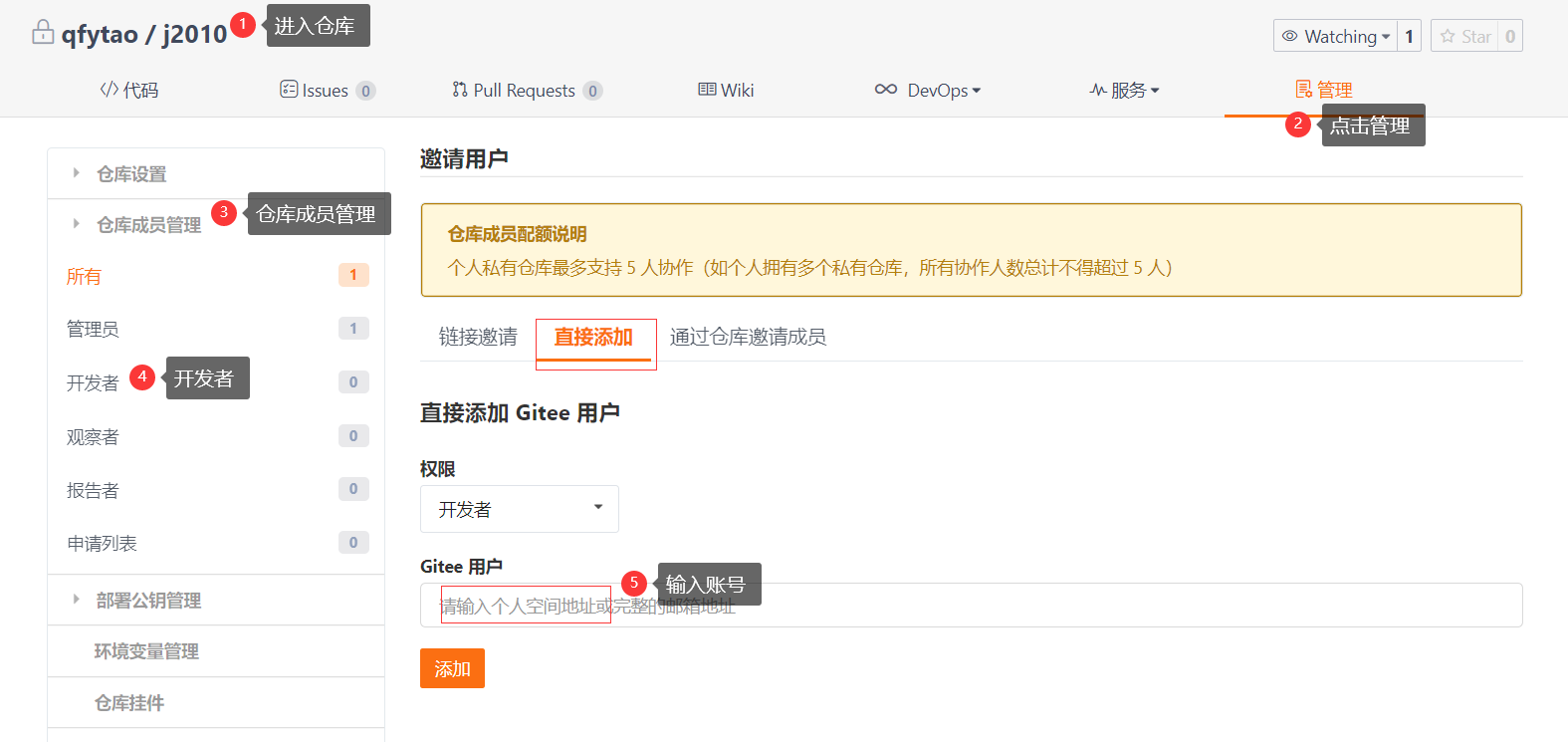Click the 服务 pulse icon
This screenshot has width=1568, height=742.
[x=1098, y=90]
